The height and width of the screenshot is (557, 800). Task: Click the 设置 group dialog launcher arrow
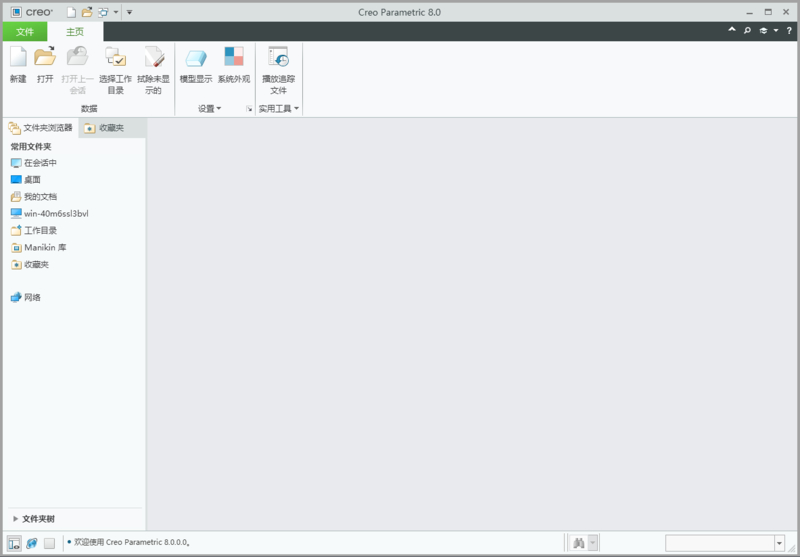pos(249,109)
